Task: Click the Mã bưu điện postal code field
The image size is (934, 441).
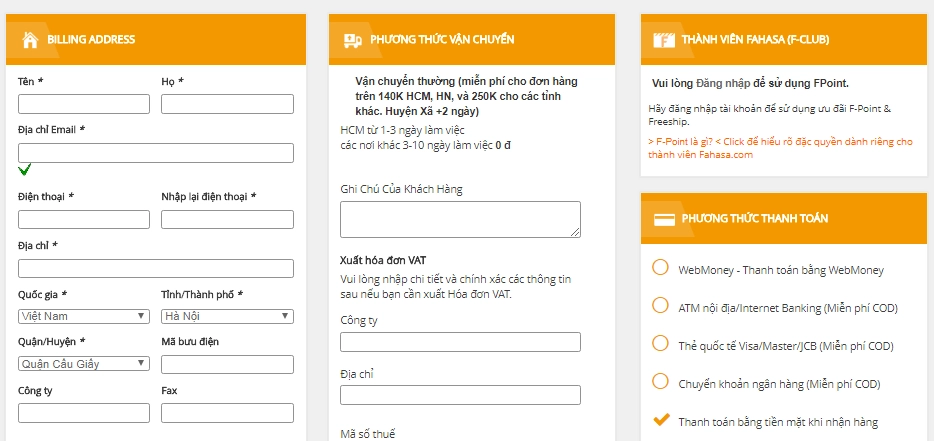Action: (227, 364)
